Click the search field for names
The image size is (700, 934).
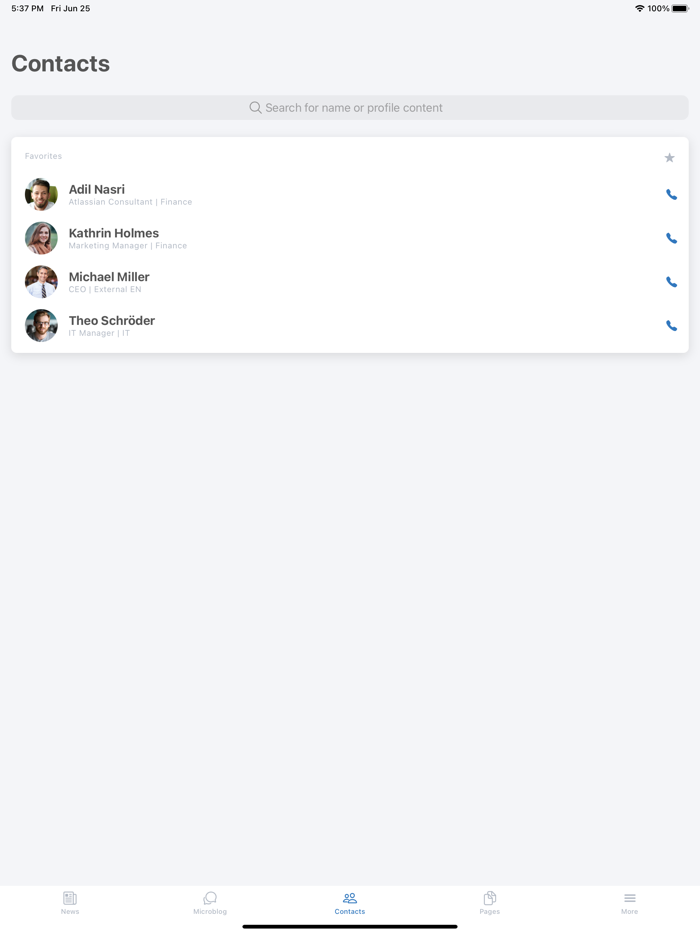click(350, 108)
